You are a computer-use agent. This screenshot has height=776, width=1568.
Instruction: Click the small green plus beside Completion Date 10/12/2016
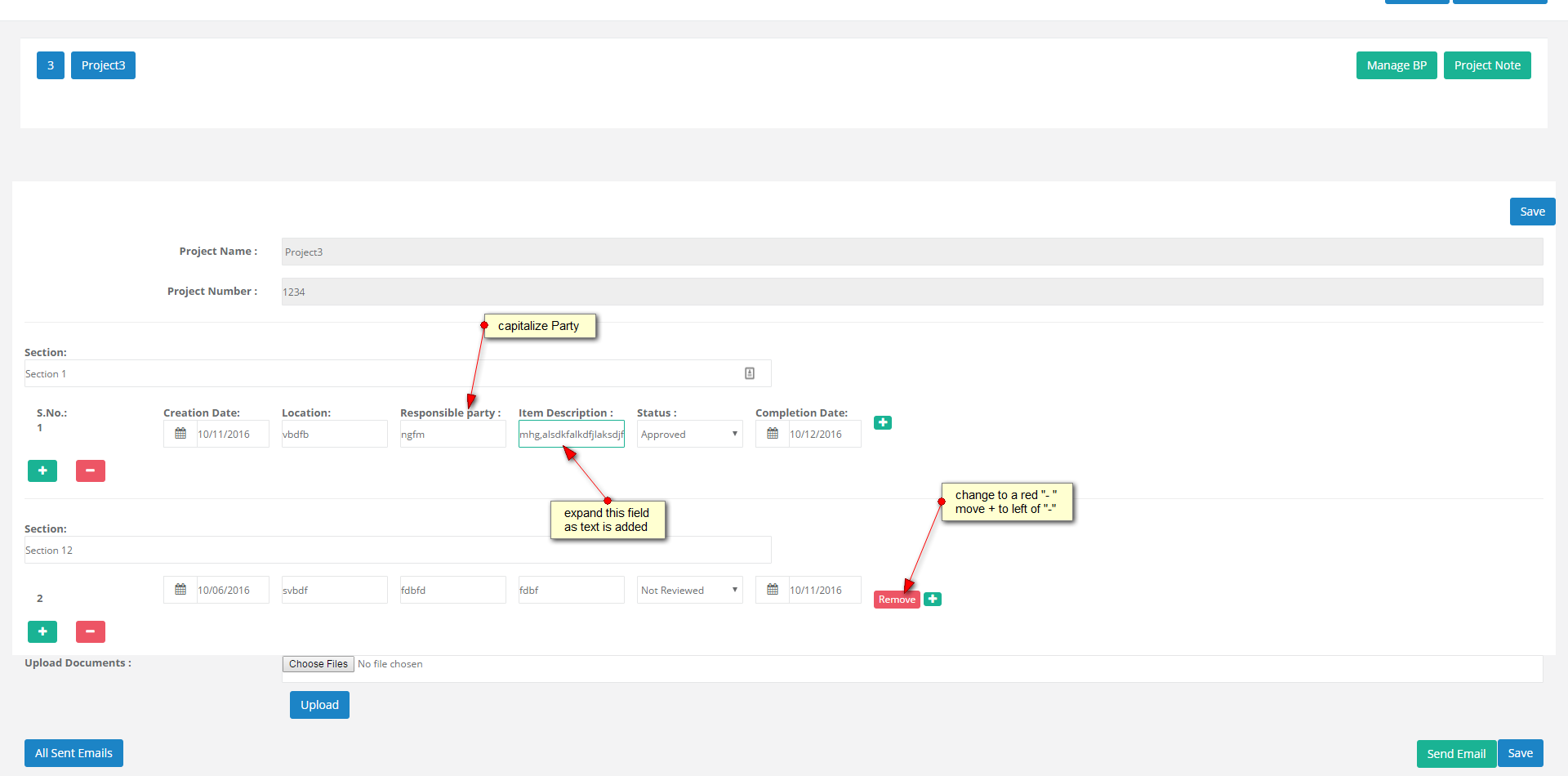click(x=883, y=423)
